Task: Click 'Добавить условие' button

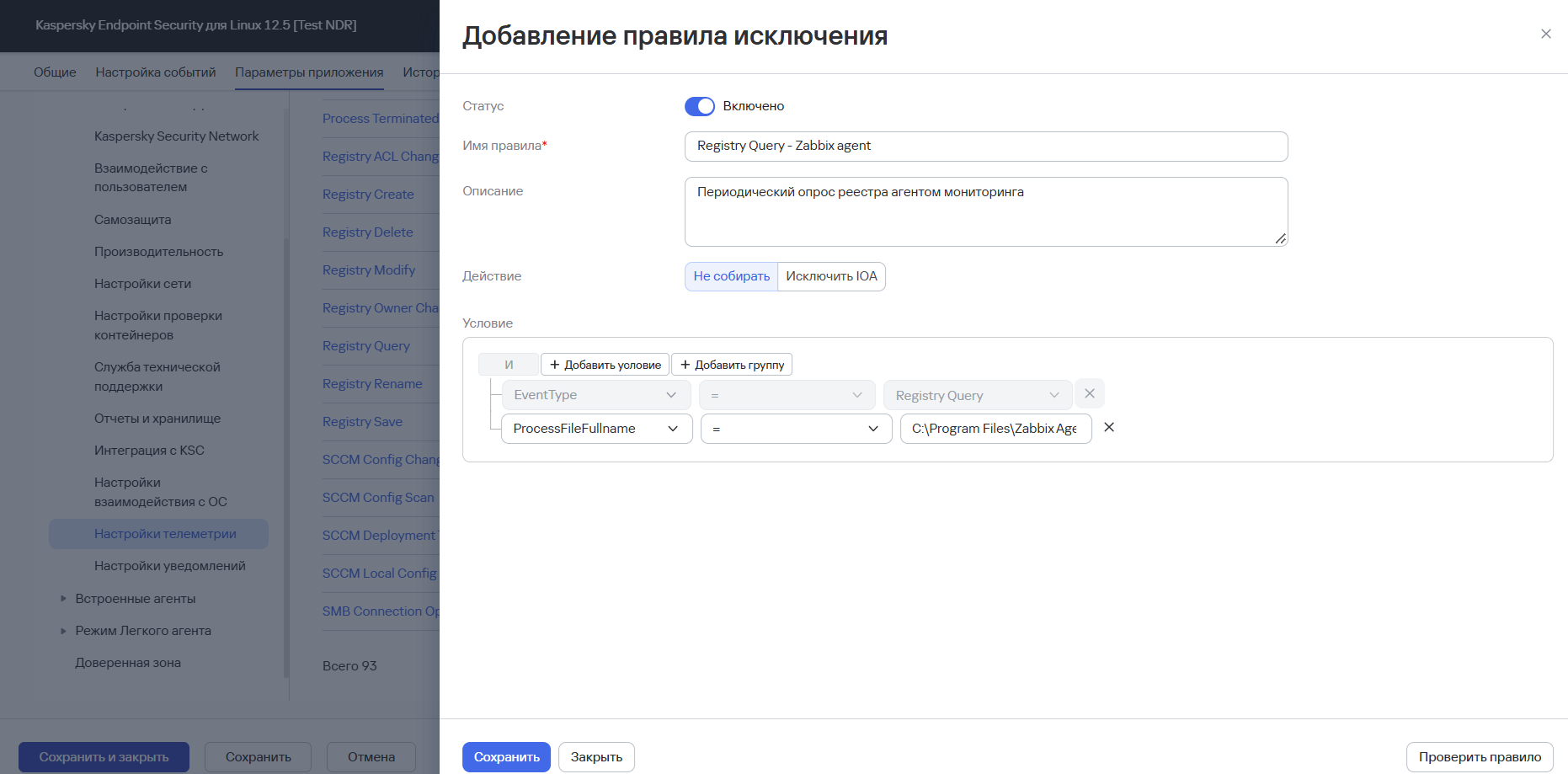Action: (x=605, y=365)
